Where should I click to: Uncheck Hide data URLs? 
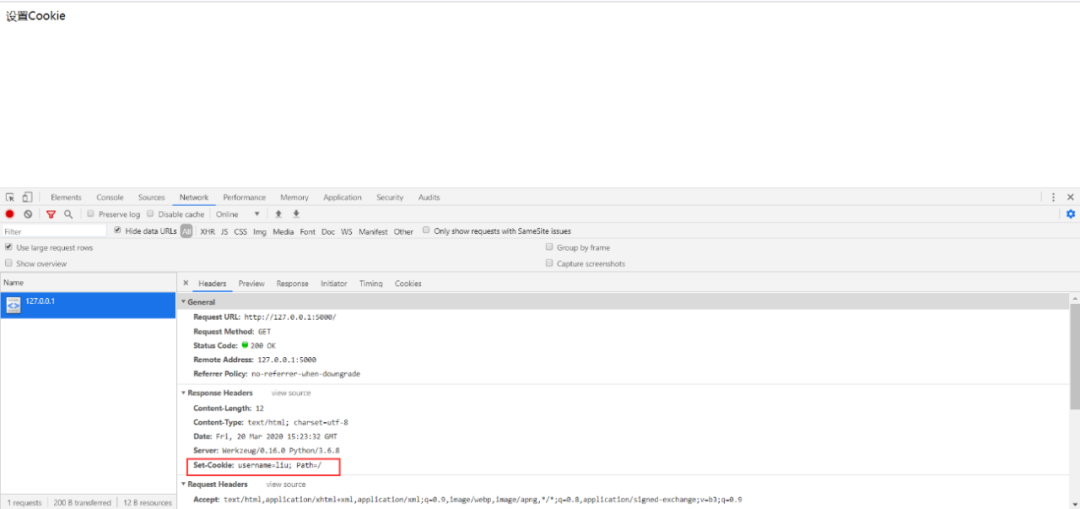pyautogui.click(x=118, y=230)
